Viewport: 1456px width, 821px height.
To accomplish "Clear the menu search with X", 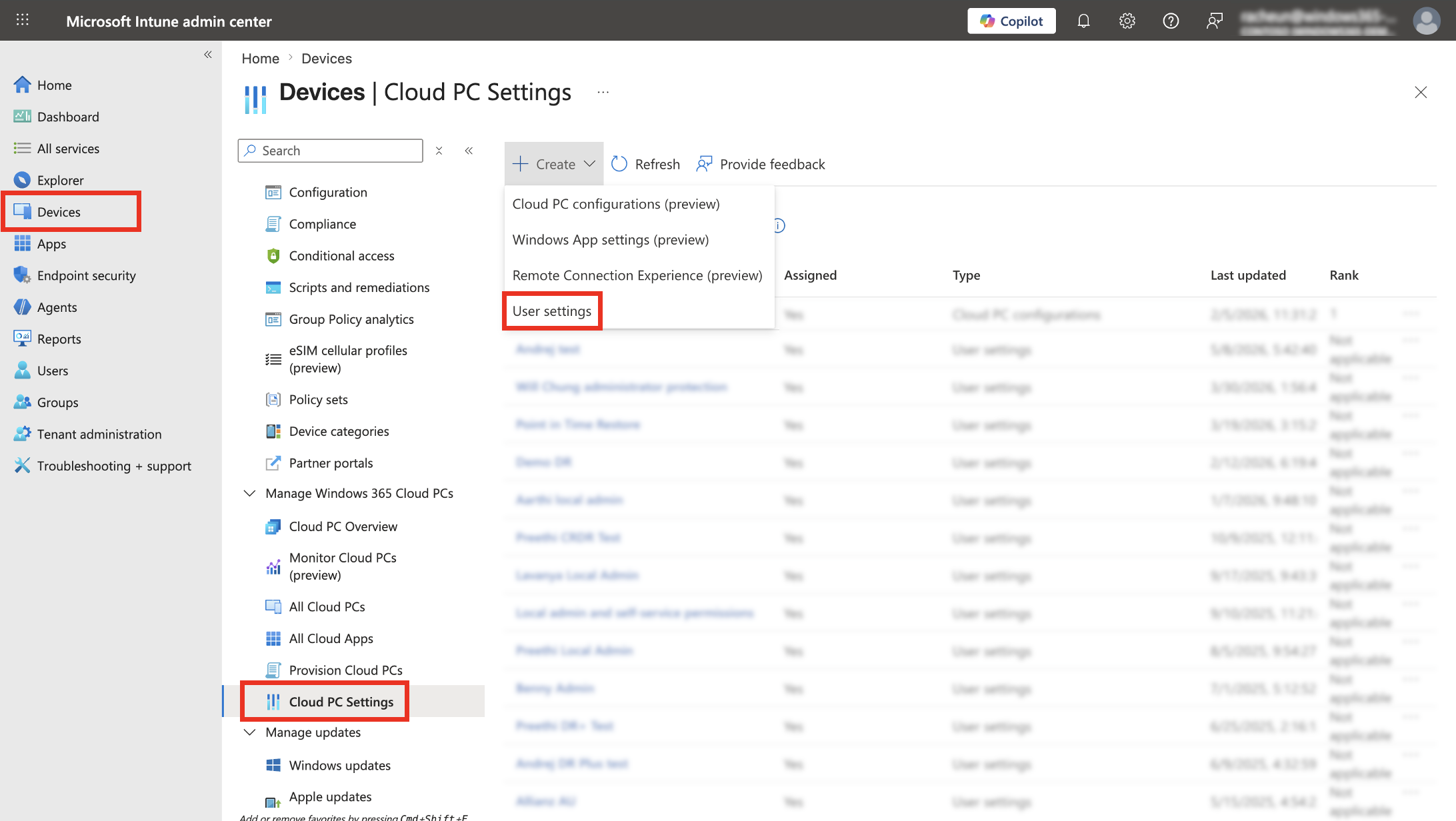I will pos(439,151).
